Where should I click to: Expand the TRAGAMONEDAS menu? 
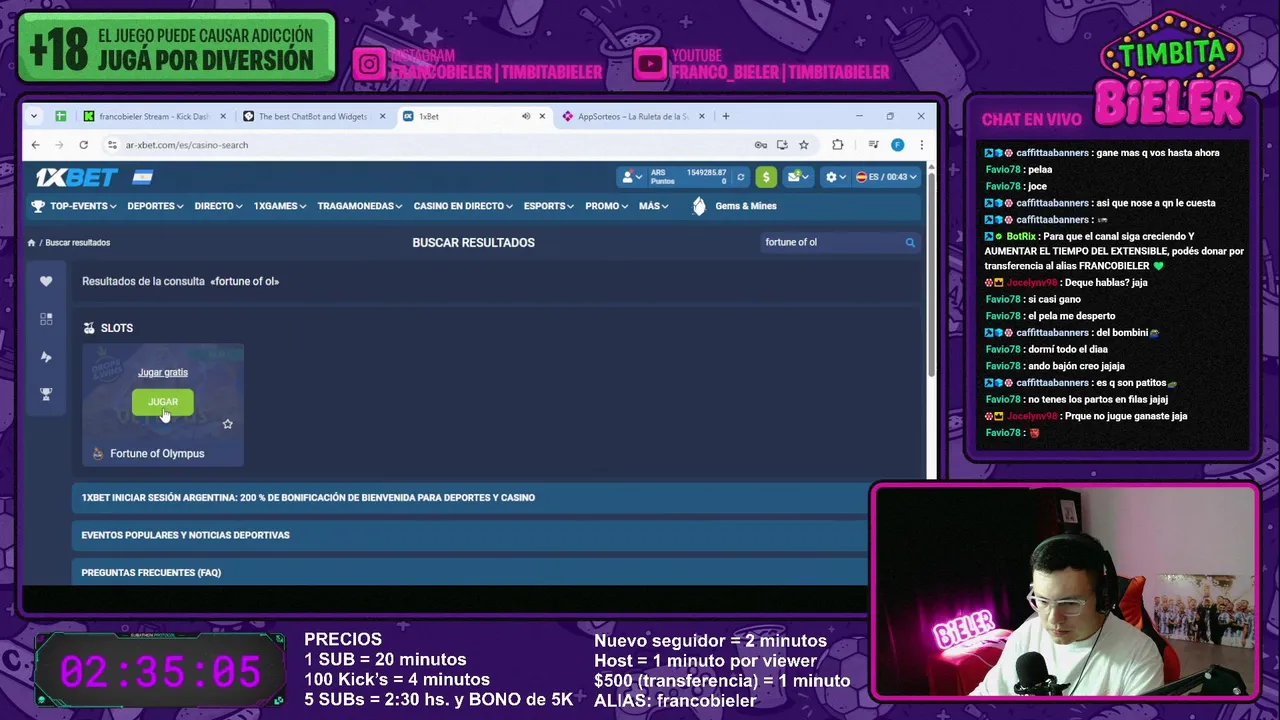[x=360, y=206]
